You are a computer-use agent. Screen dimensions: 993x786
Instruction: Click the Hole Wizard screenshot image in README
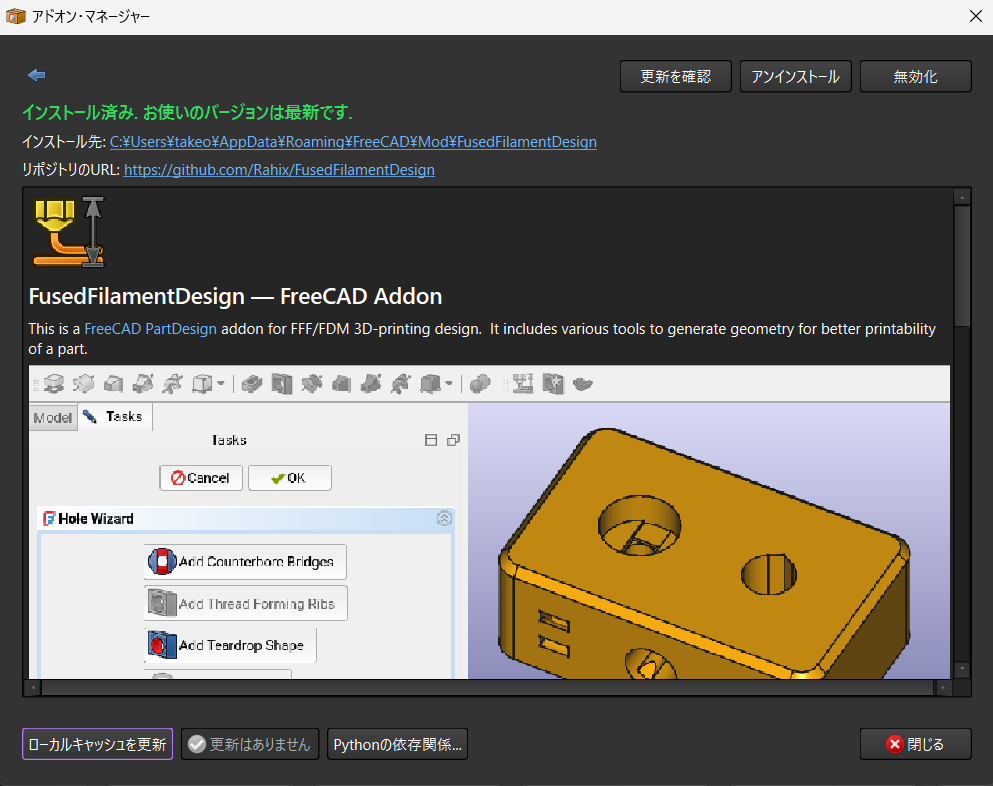click(489, 522)
